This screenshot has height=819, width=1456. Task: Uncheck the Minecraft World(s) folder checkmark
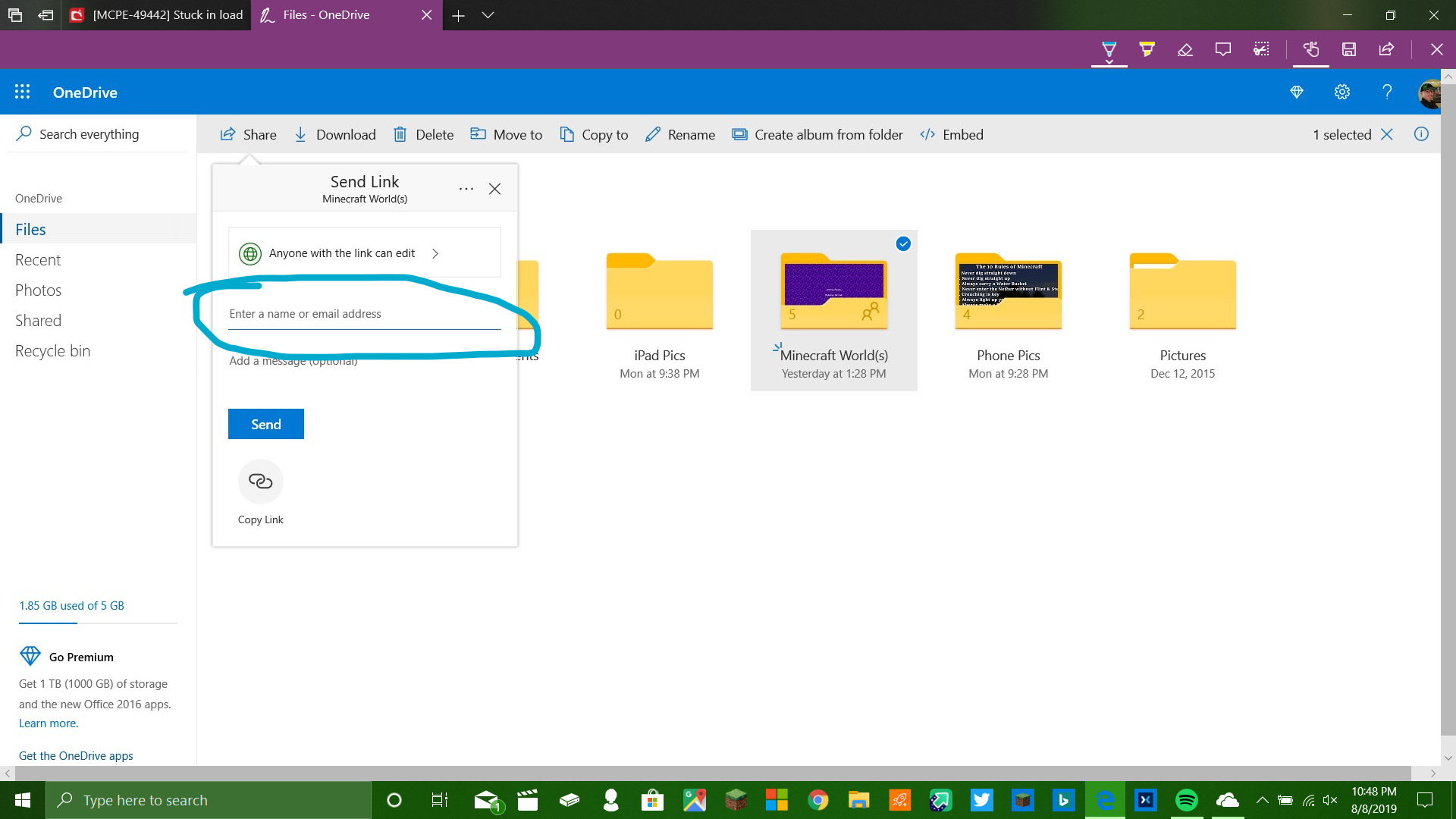point(903,244)
